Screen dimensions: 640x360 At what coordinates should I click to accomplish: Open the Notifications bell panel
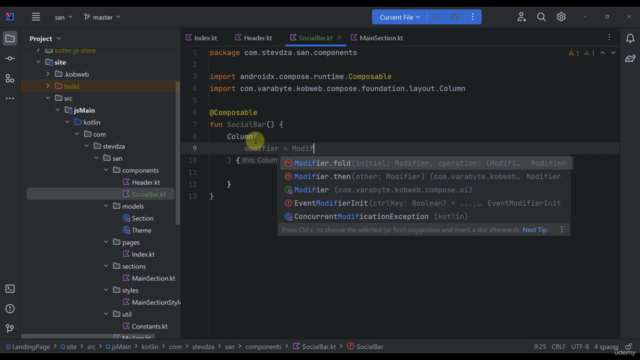click(x=630, y=38)
